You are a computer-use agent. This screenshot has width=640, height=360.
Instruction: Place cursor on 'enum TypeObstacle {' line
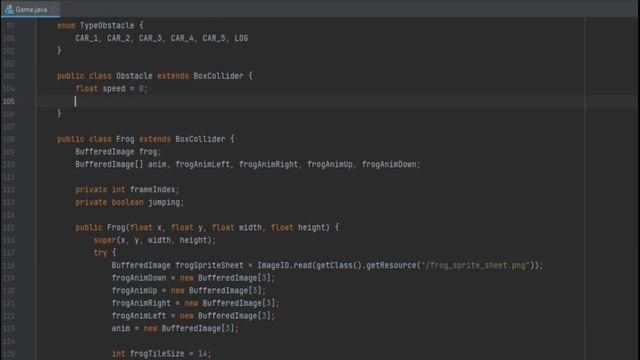click(100, 25)
